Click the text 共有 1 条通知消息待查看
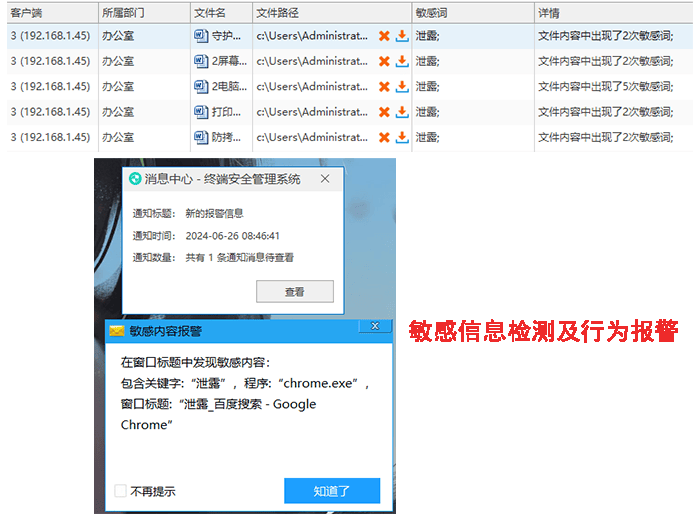The width and height of the screenshot is (700, 522). pyautogui.click(x=240, y=258)
